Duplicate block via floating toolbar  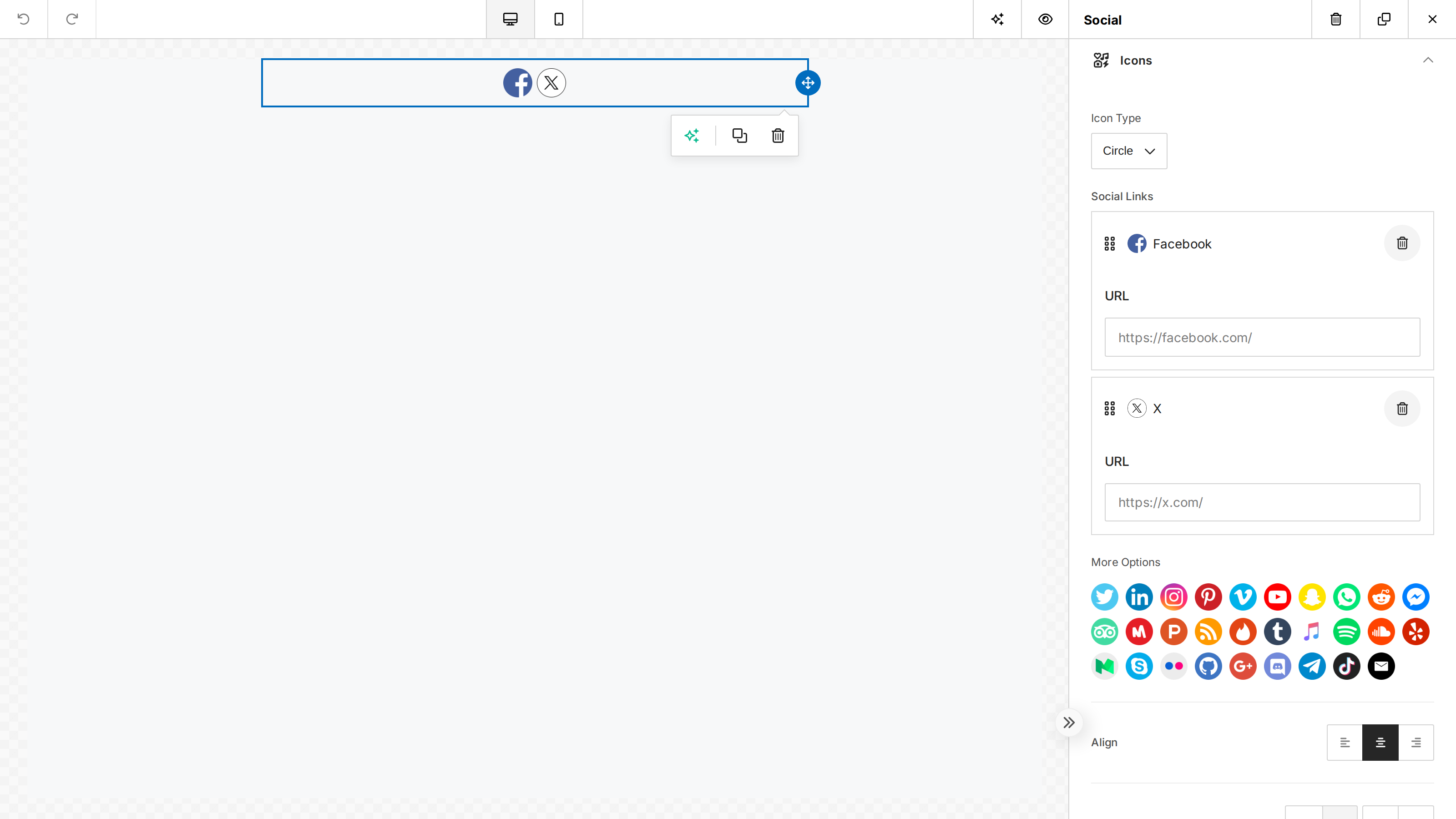click(x=740, y=136)
